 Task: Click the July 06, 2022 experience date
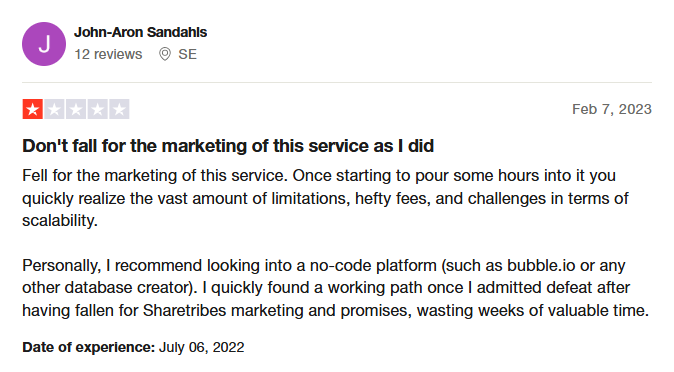coord(201,347)
